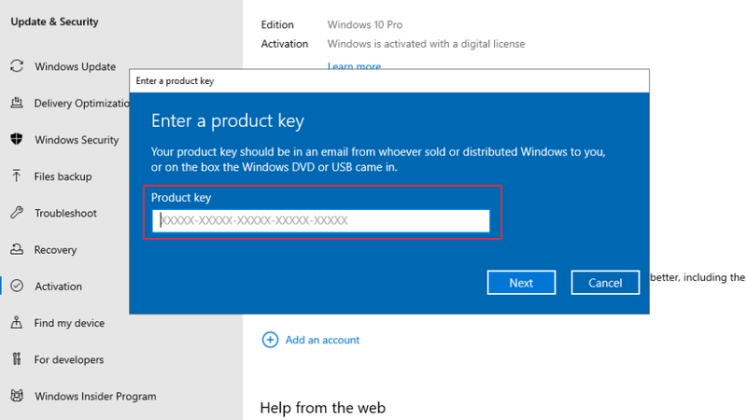The width and height of the screenshot is (747, 420).
Task: Click the plus icon for Add an account
Action: 270,340
